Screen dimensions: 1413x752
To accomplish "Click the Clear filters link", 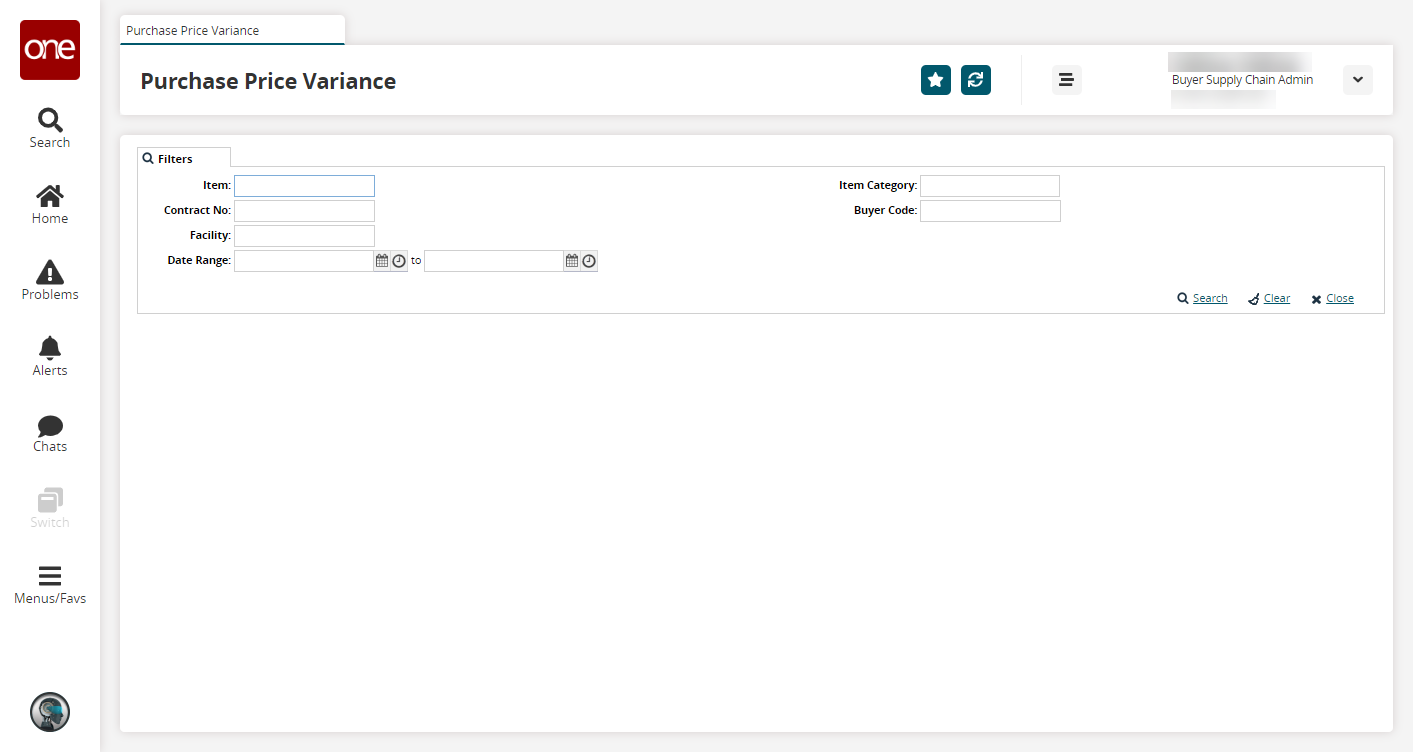I will tap(1276, 299).
